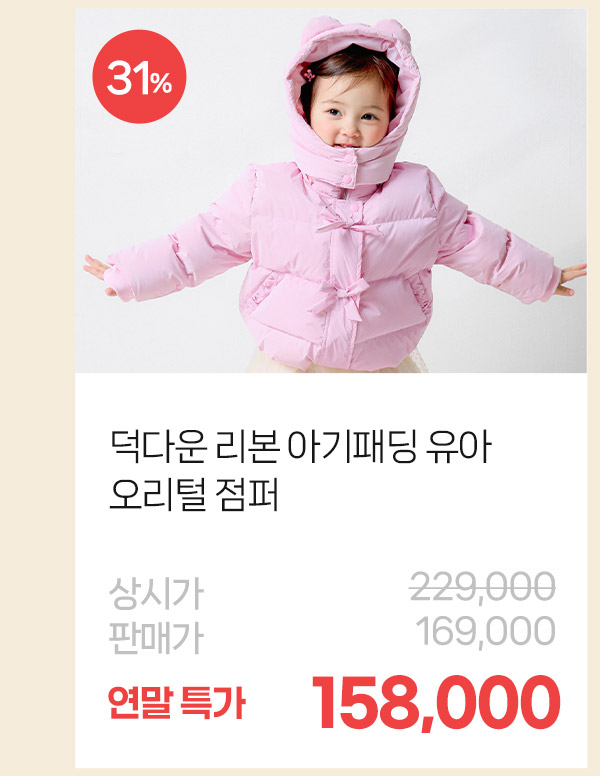Click the 상시가 regular price label

tap(156, 594)
